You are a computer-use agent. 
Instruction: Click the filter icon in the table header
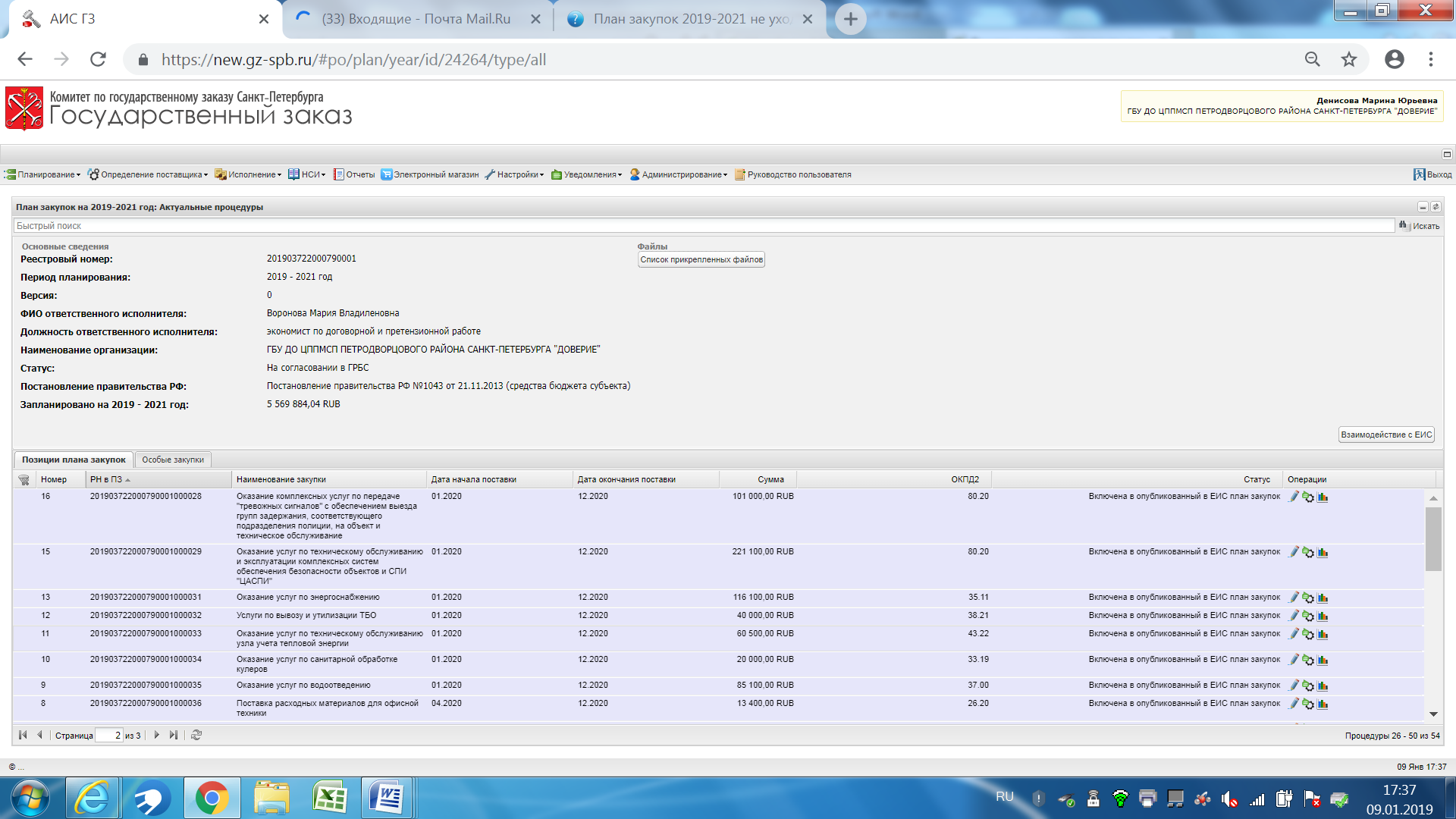point(24,479)
